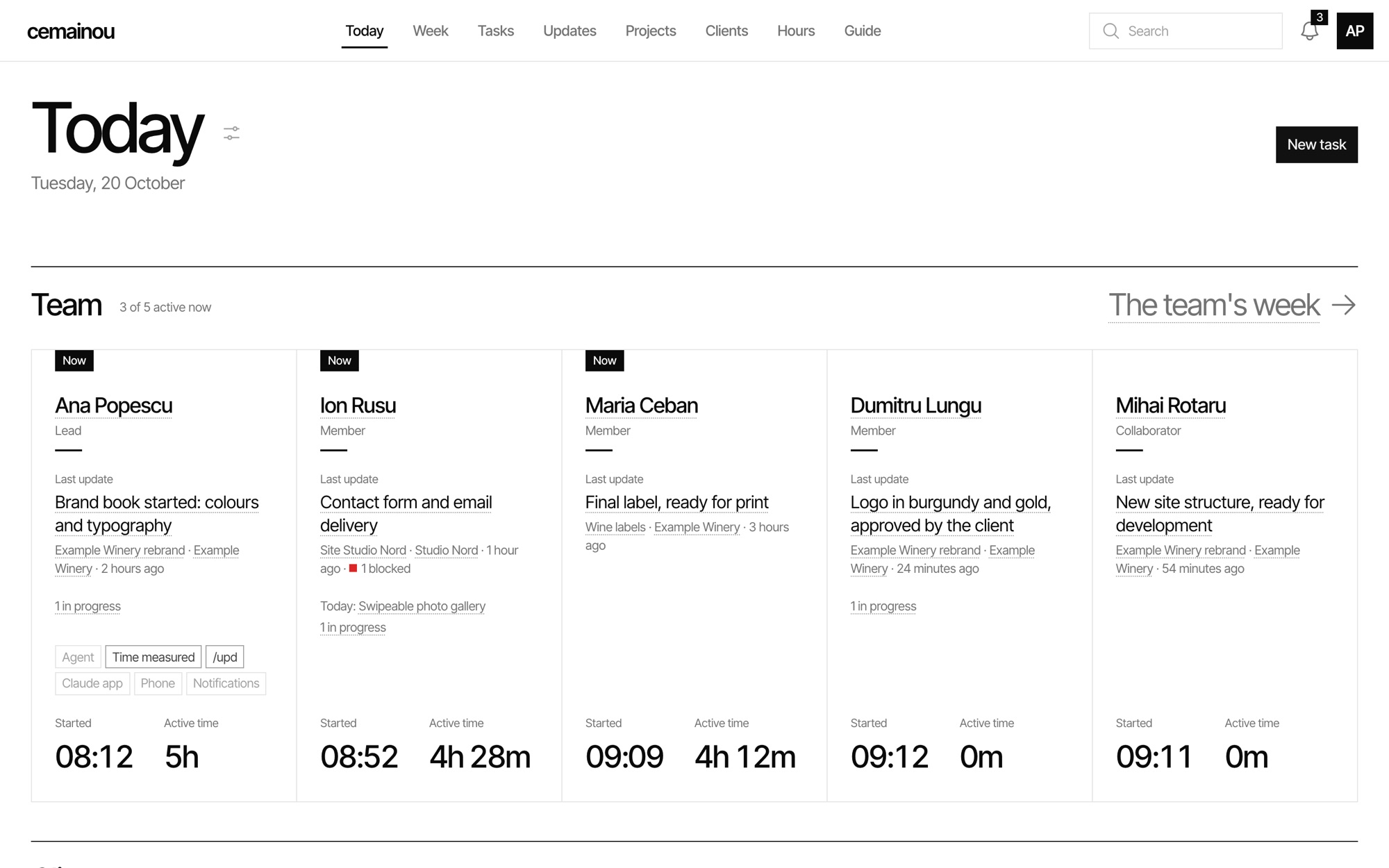Click the arrow beside The team's week
This screenshot has width=1389, height=868.
coord(1343,305)
